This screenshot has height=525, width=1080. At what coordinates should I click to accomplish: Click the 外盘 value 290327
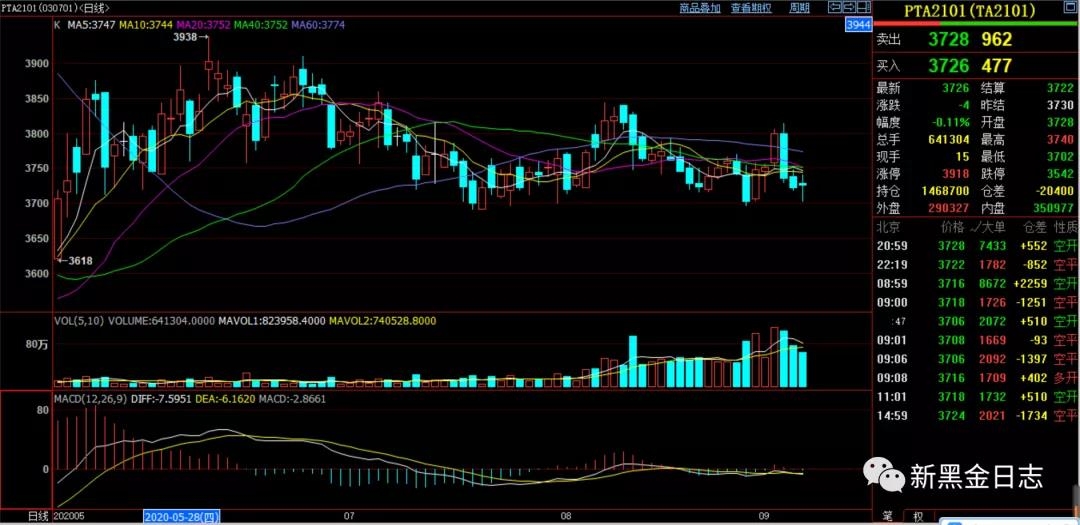[948, 207]
